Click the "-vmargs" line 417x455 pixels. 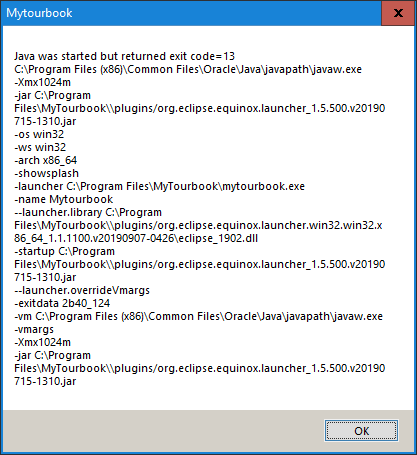pyautogui.click(x=34, y=329)
